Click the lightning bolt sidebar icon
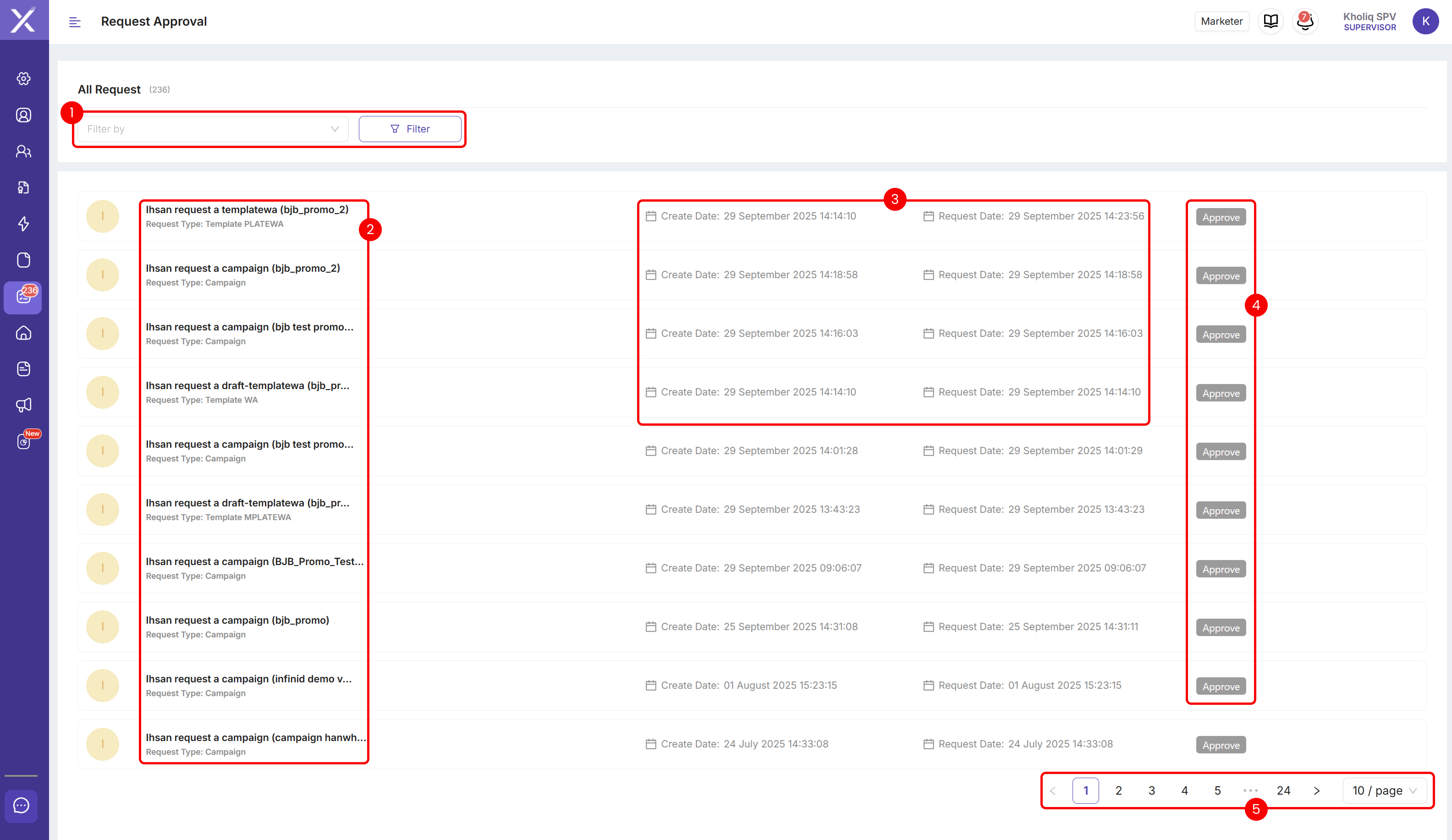 tap(24, 224)
